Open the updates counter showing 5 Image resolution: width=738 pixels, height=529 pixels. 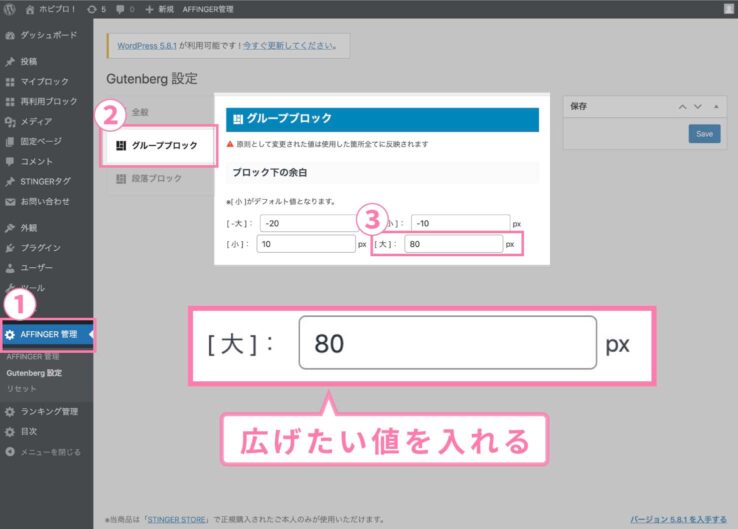pos(96,9)
